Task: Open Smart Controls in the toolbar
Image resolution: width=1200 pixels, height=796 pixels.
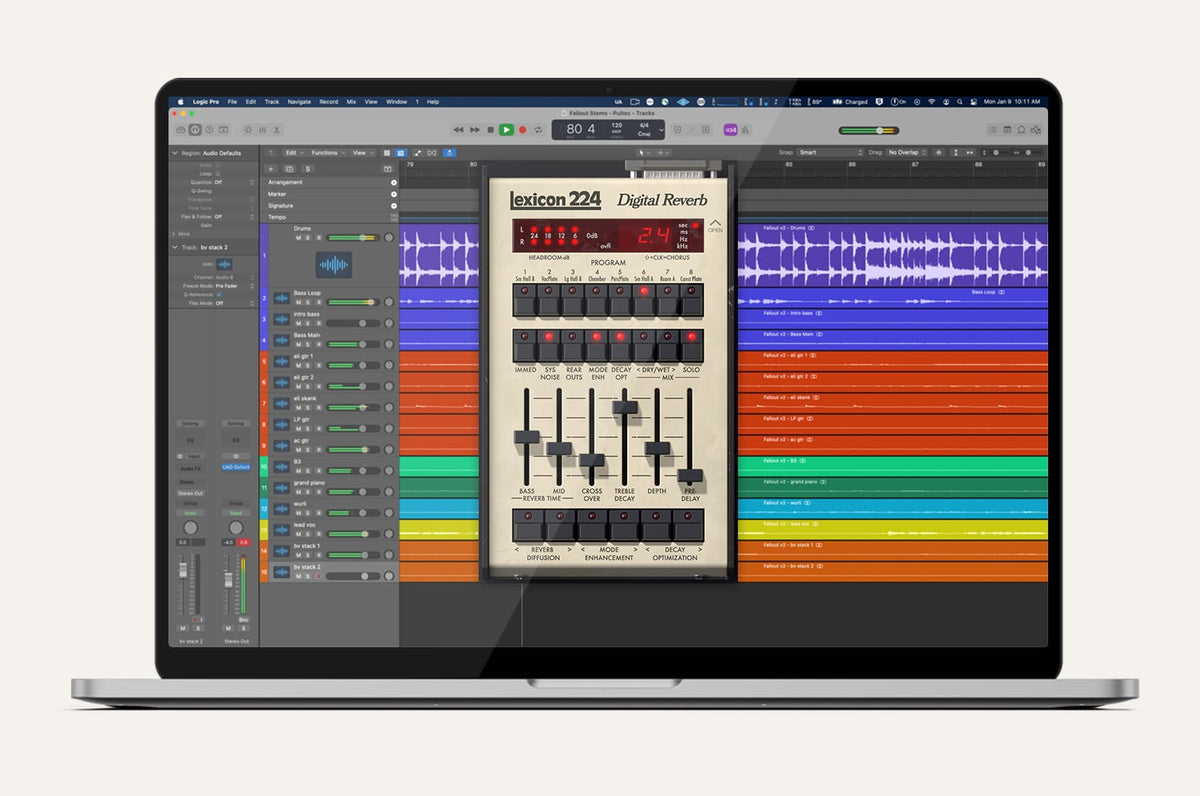Action: (x=248, y=130)
